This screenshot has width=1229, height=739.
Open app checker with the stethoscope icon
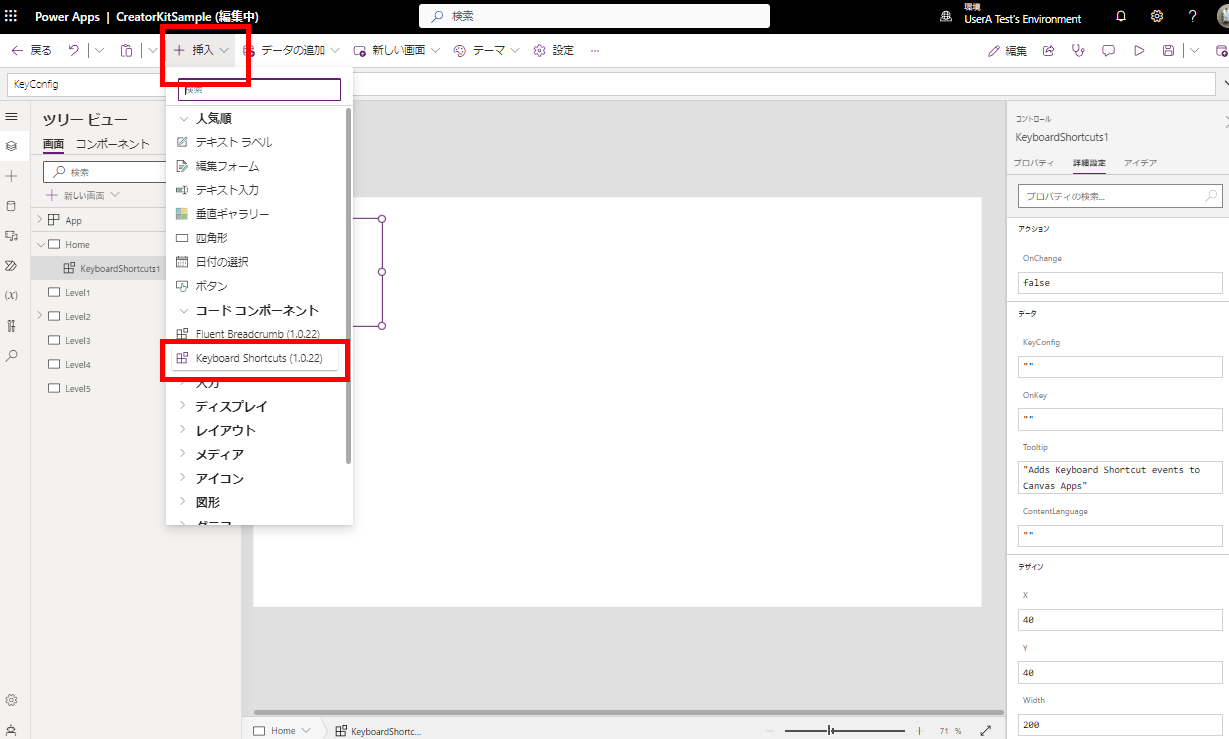pos(1078,50)
